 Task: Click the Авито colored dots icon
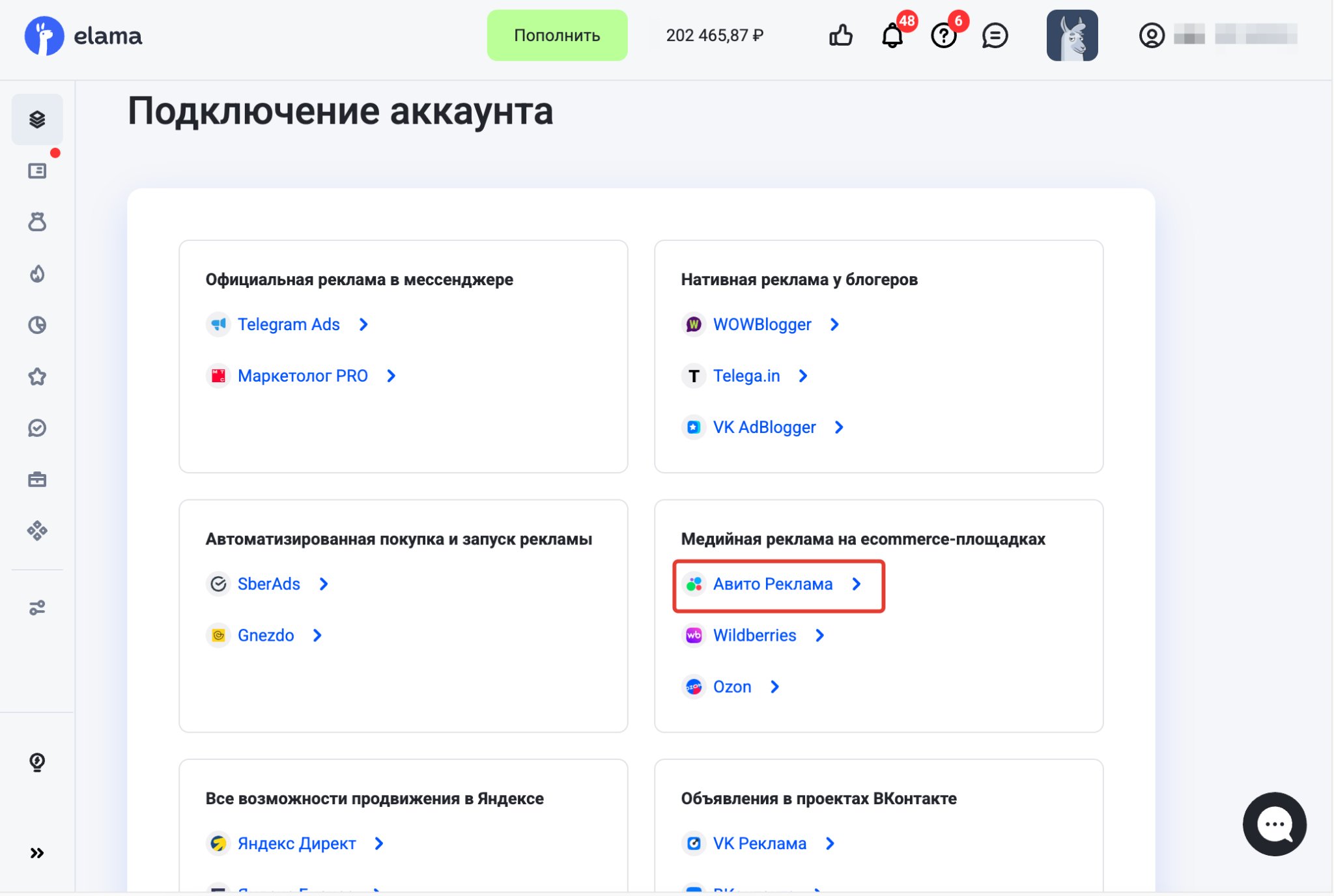(x=694, y=583)
